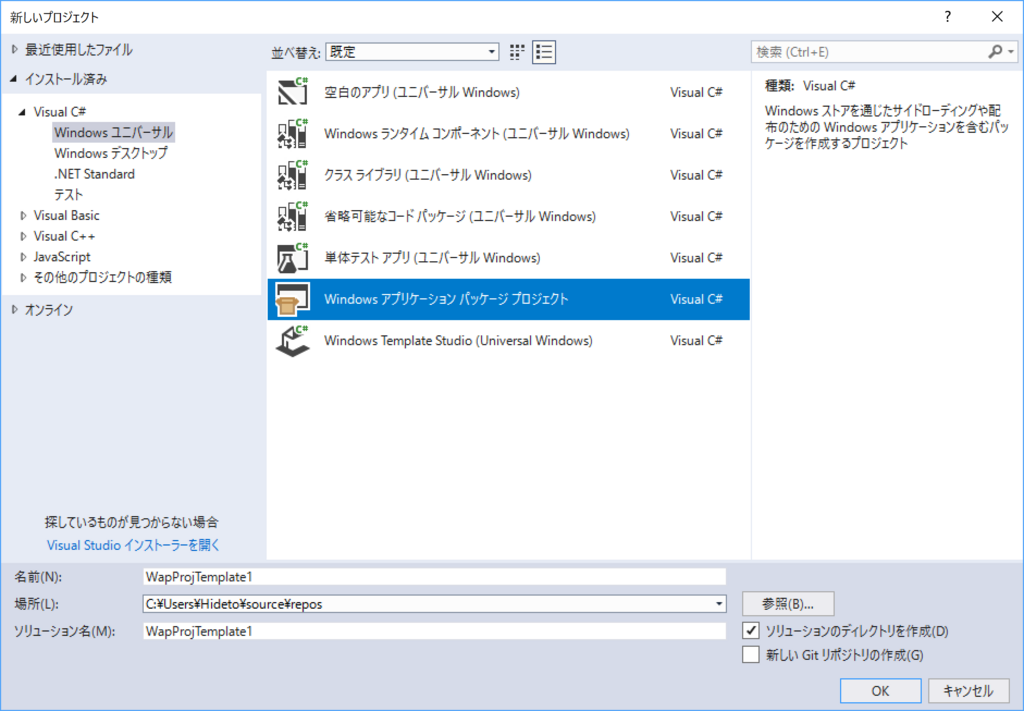
Task: Close the 新しいプロジェクト dialog
Action: pos(997,17)
